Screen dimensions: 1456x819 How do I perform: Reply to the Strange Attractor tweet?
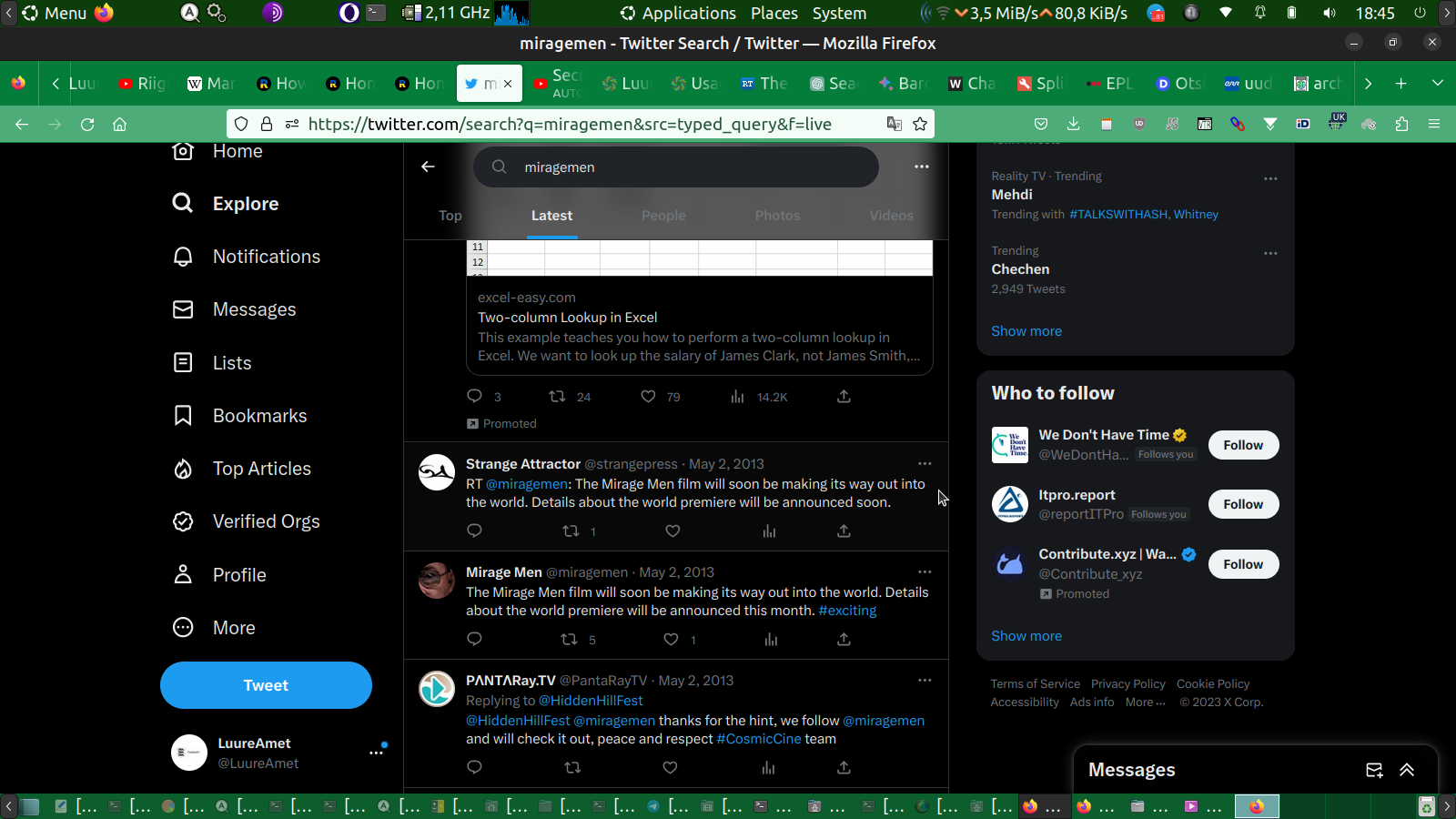point(474,531)
